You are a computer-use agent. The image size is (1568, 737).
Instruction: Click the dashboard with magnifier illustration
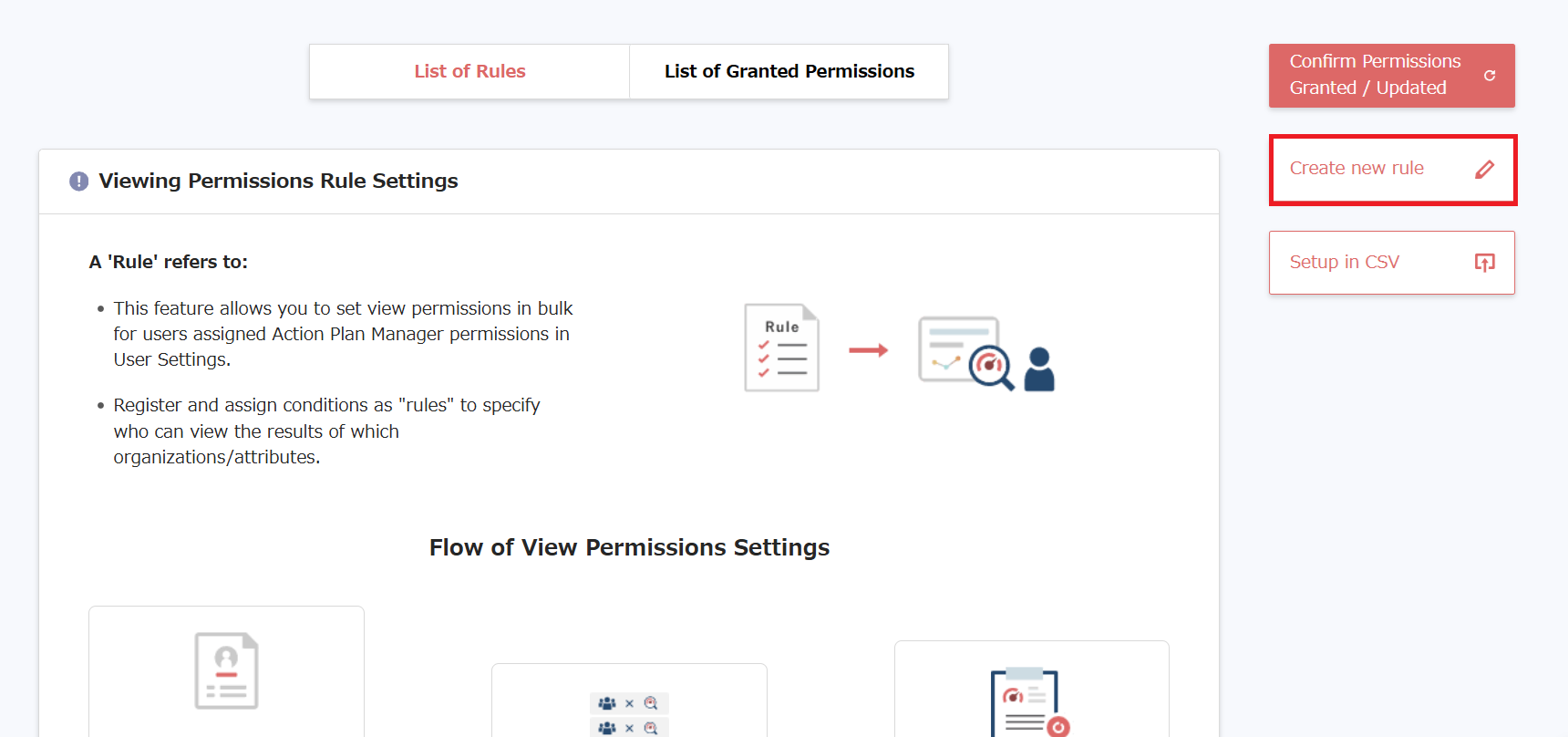click(965, 352)
